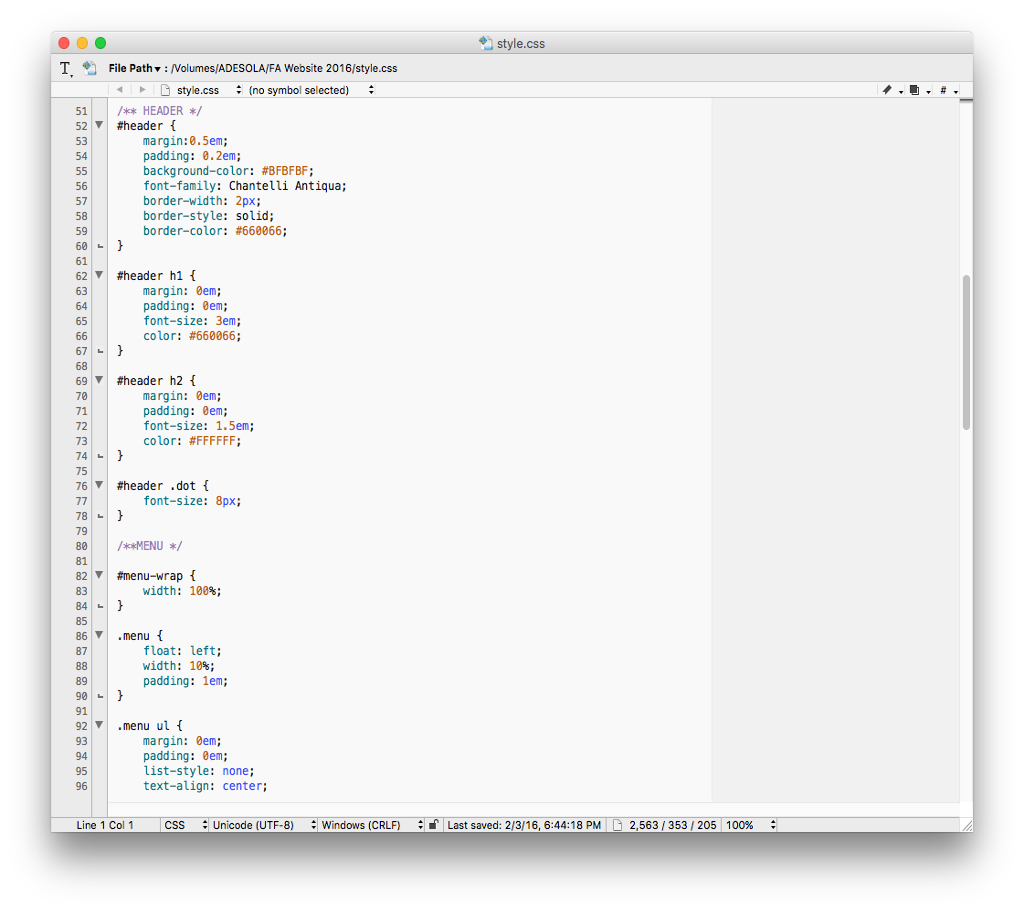
Task: Go to next document arrow
Action: pos(142,90)
